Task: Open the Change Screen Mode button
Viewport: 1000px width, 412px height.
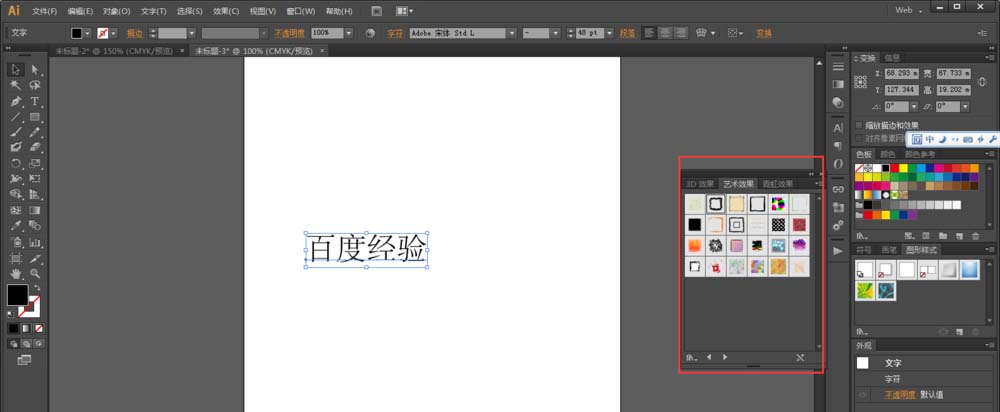Action: click(x=24, y=360)
